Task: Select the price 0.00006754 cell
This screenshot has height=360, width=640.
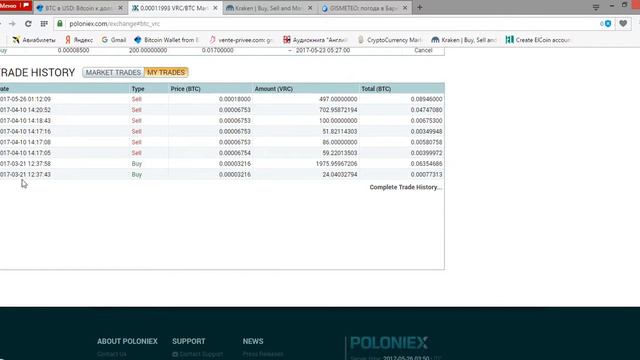Action: 235,153
